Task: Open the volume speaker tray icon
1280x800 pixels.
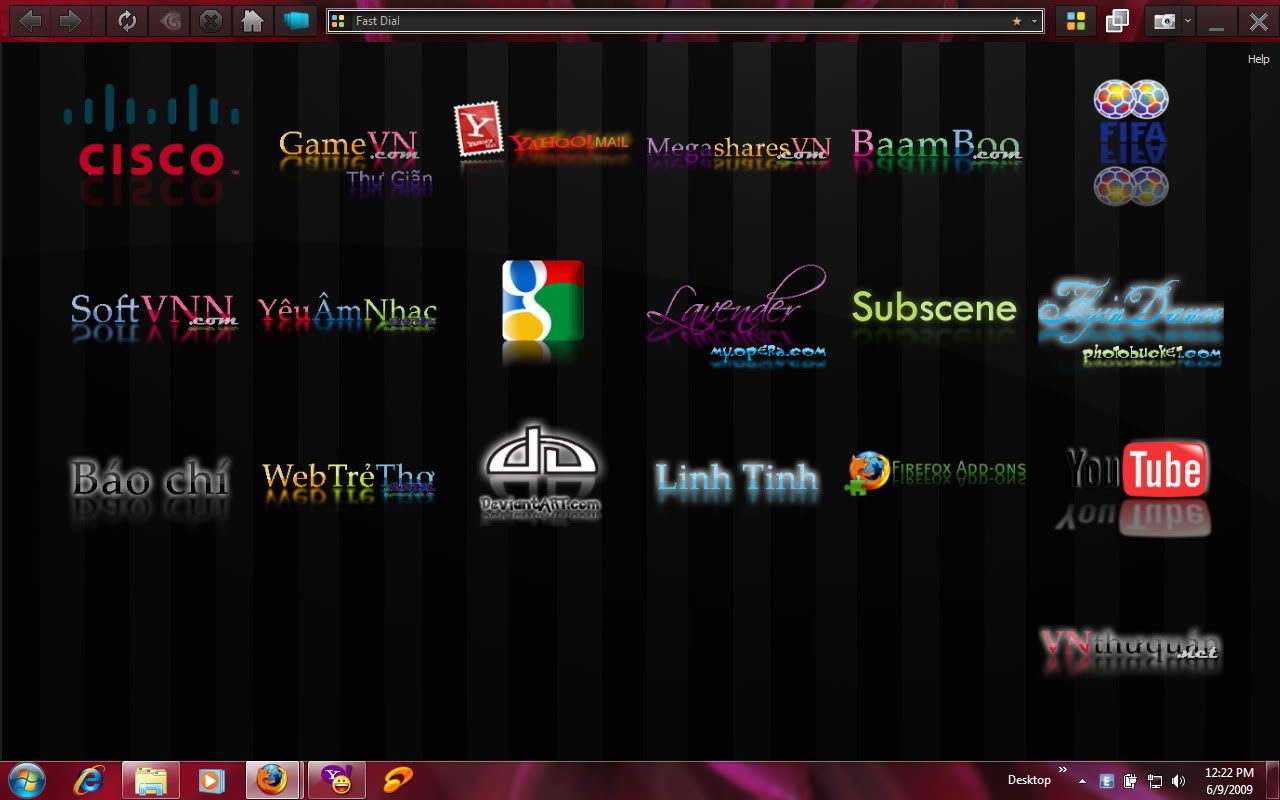Action: [x=1179, y=781]
